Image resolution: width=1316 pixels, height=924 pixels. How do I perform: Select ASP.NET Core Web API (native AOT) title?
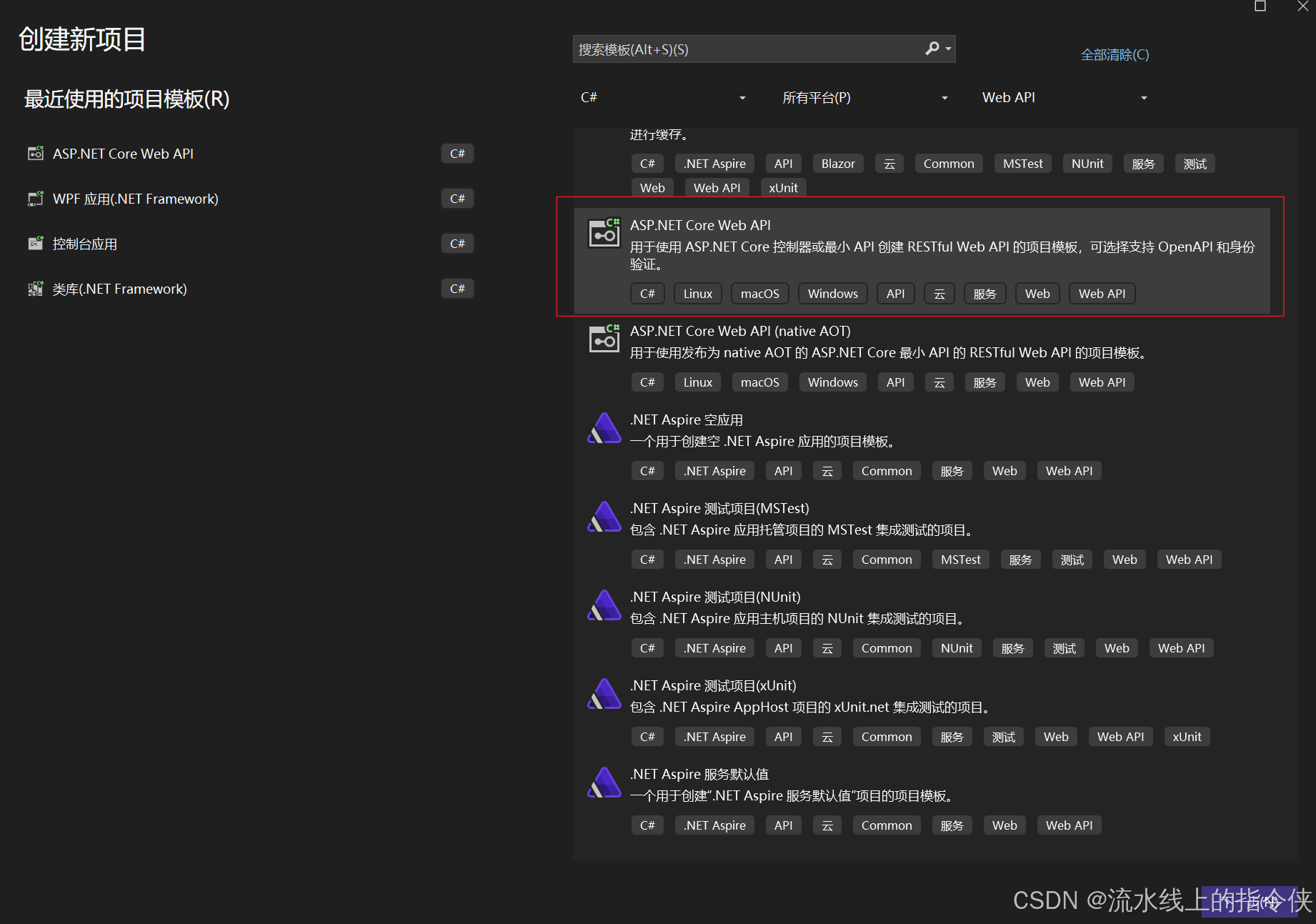pyautogui.click(x=740, y=331)
